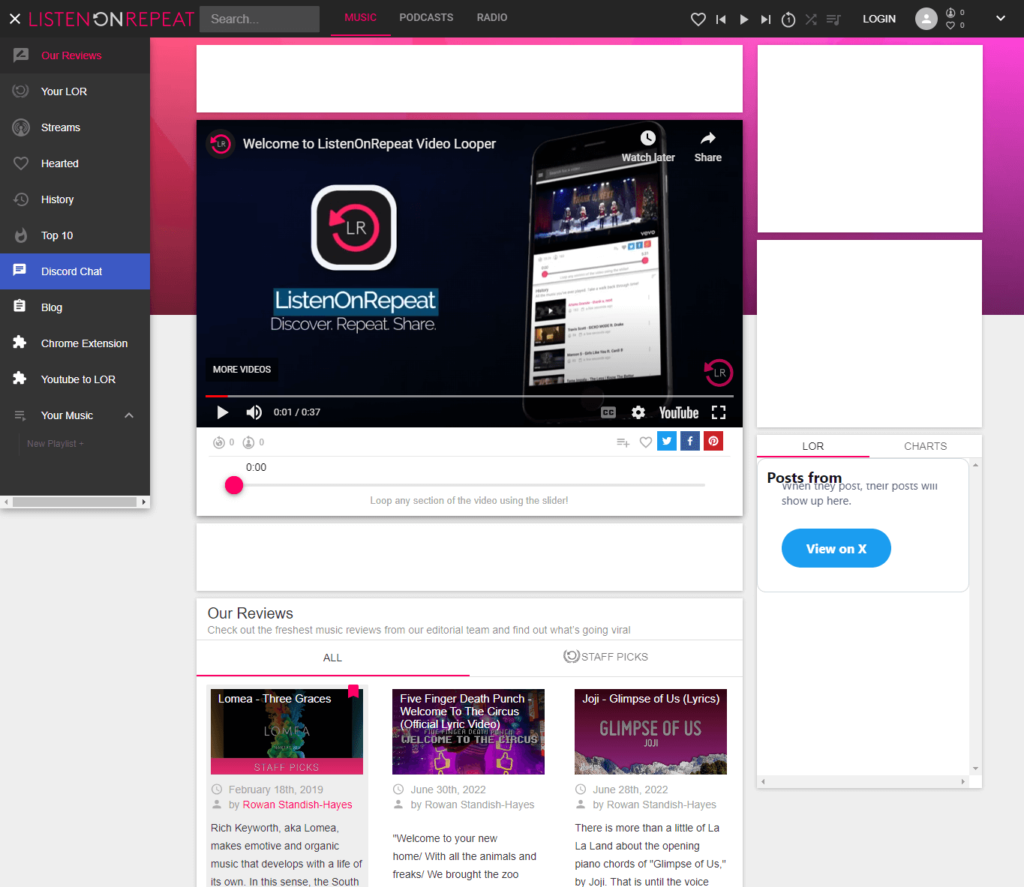Switch to the PODCASTS tab
1024x887 pixels.
coord(426,18)
